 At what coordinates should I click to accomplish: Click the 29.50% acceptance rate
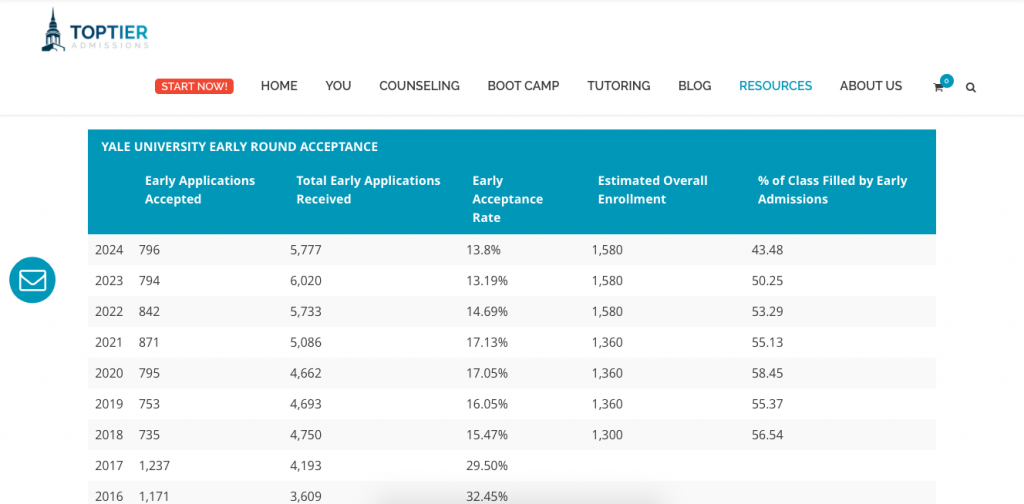[x=487, y=466]
